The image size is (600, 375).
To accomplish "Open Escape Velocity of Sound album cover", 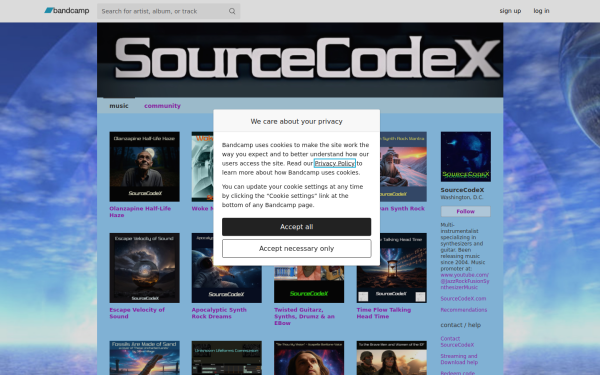I will (x=144, y=268).
